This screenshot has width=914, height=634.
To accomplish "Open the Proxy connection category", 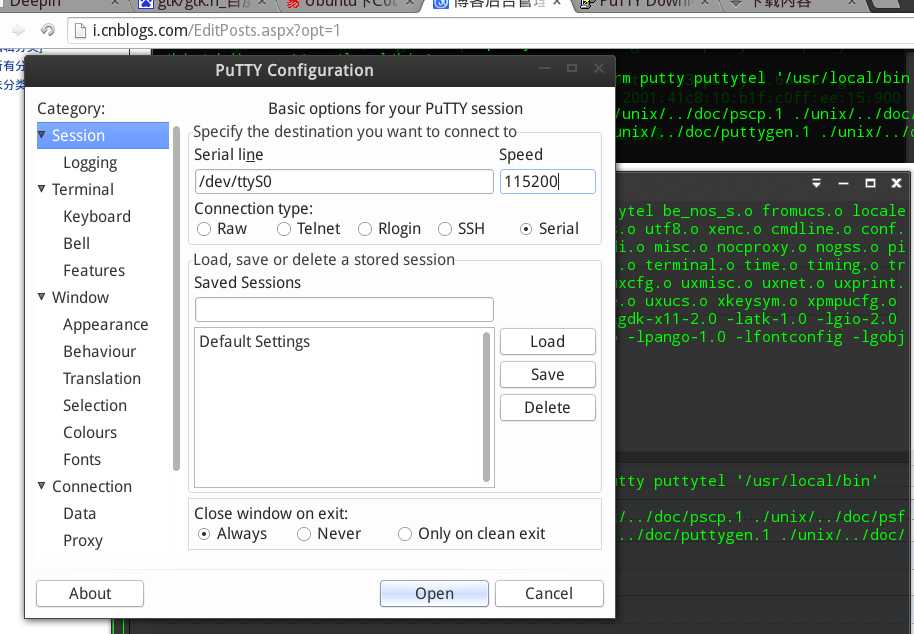I will (83, 541).
